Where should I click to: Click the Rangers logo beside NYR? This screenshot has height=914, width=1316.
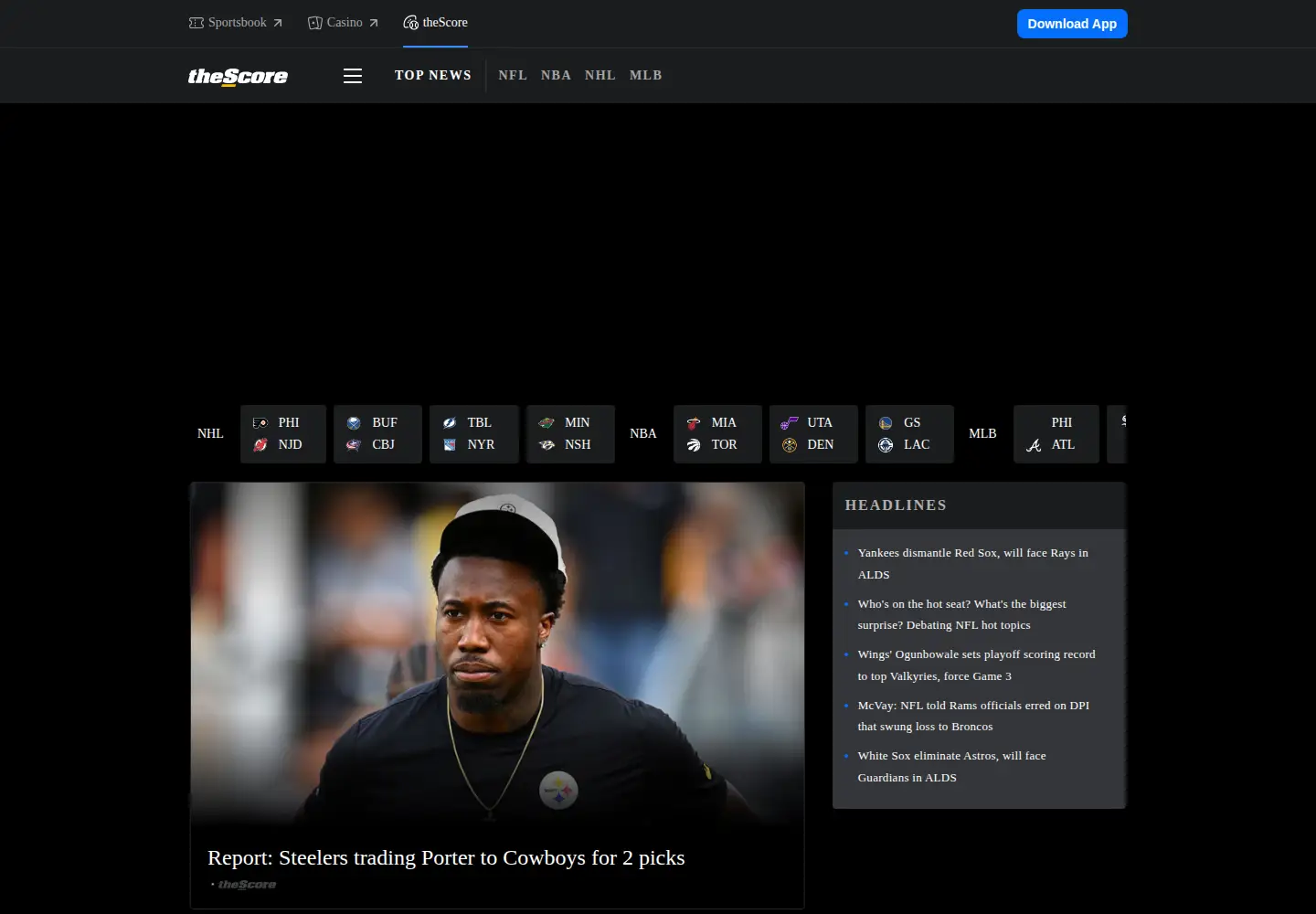tap(450, 445)
